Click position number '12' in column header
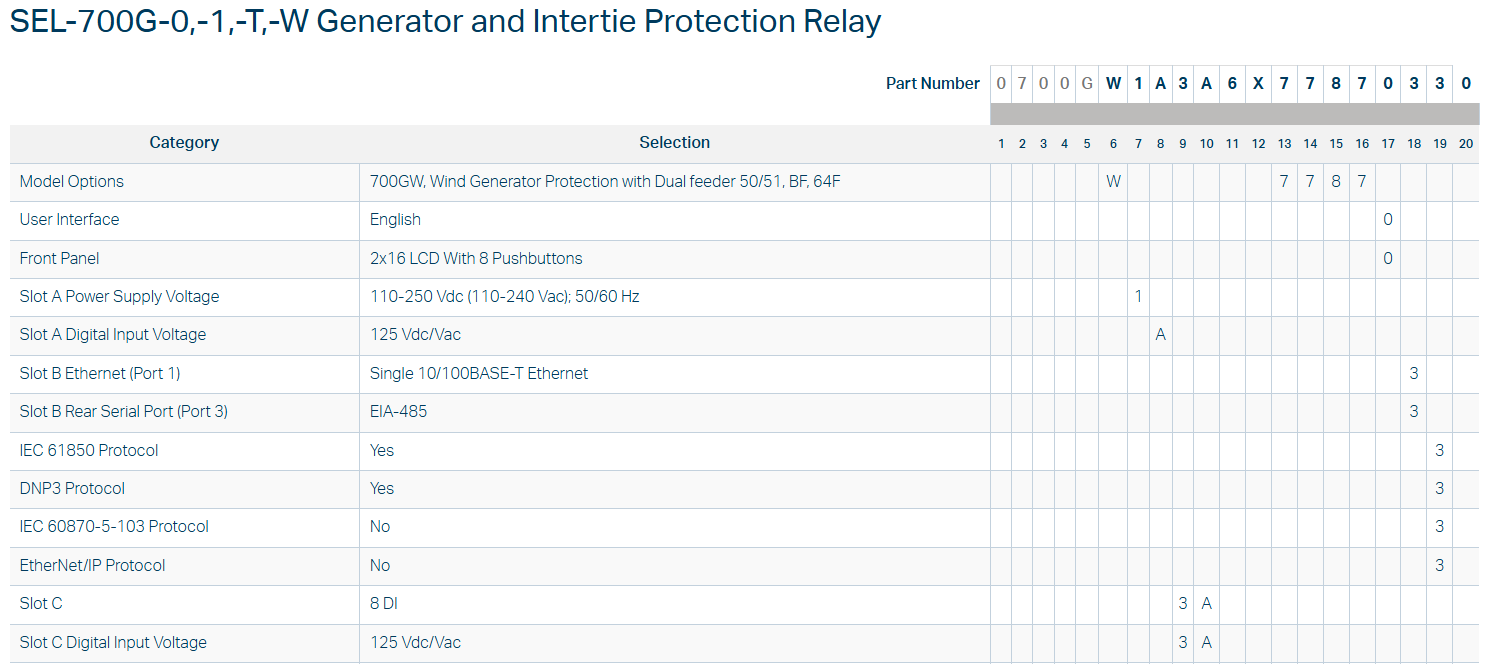Screen dimensions: 1485x664 [1258, 144]
